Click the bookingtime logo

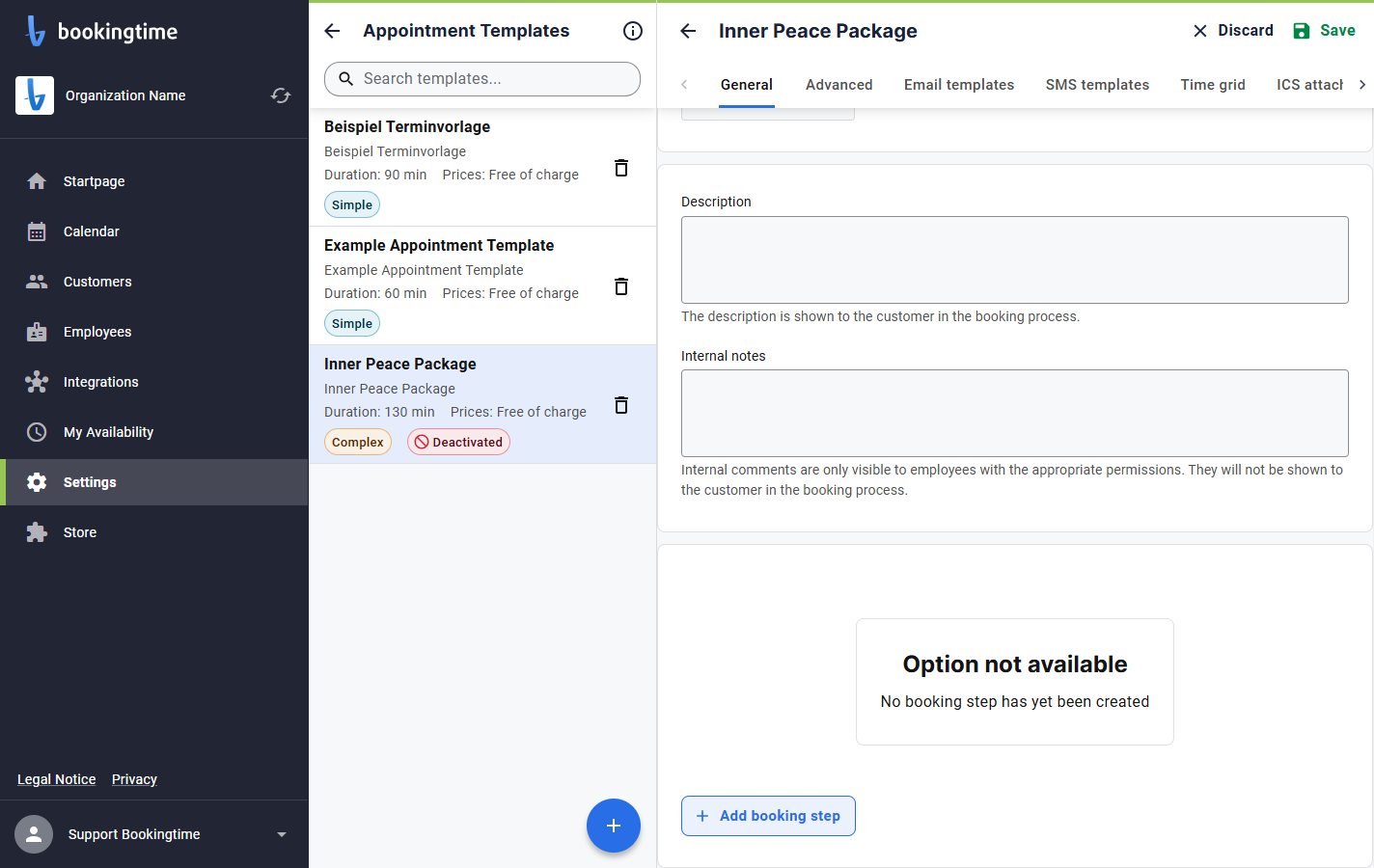tap(101, 31)
